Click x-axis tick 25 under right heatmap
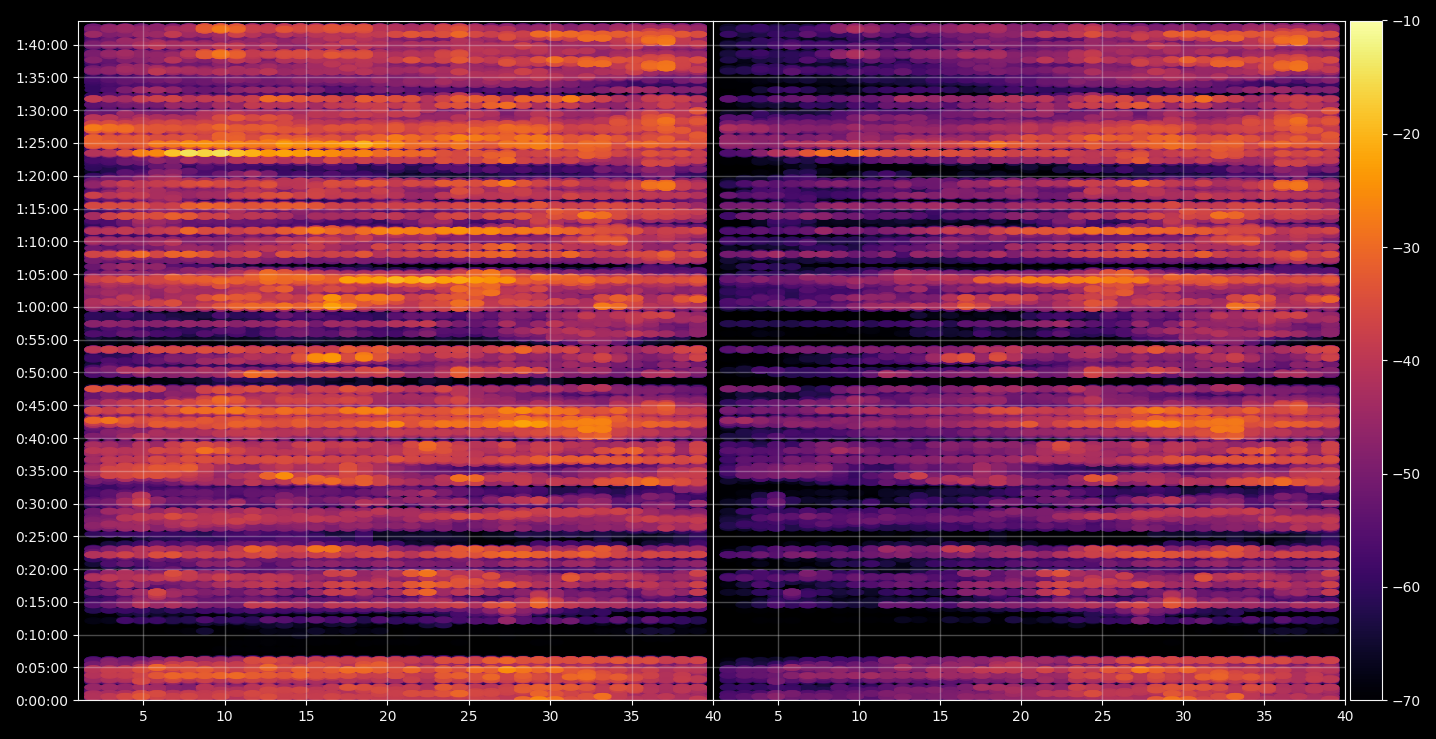The image size is (1436, 739). point(1102,717)
